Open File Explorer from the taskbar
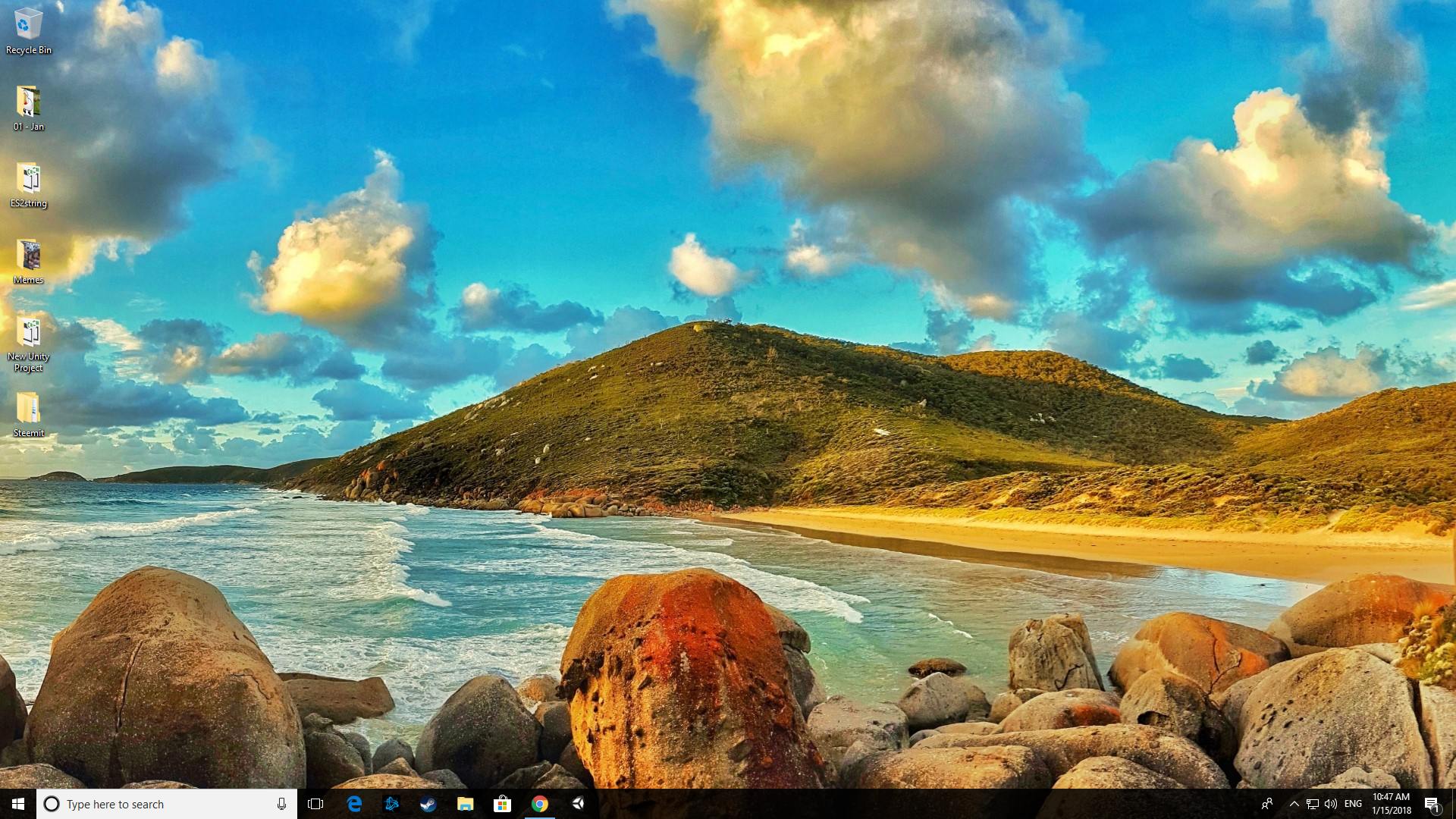1456x819 pixels. pos(465,804)
